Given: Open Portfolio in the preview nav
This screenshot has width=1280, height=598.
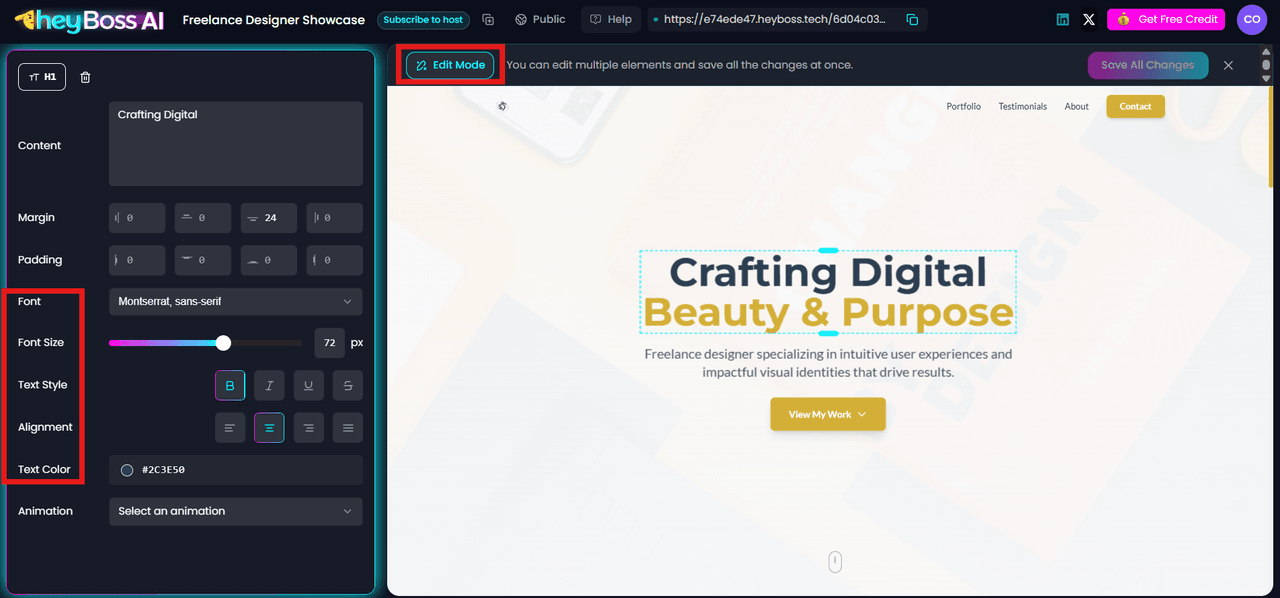Looking at the screenshot, I should coord(964,106).
